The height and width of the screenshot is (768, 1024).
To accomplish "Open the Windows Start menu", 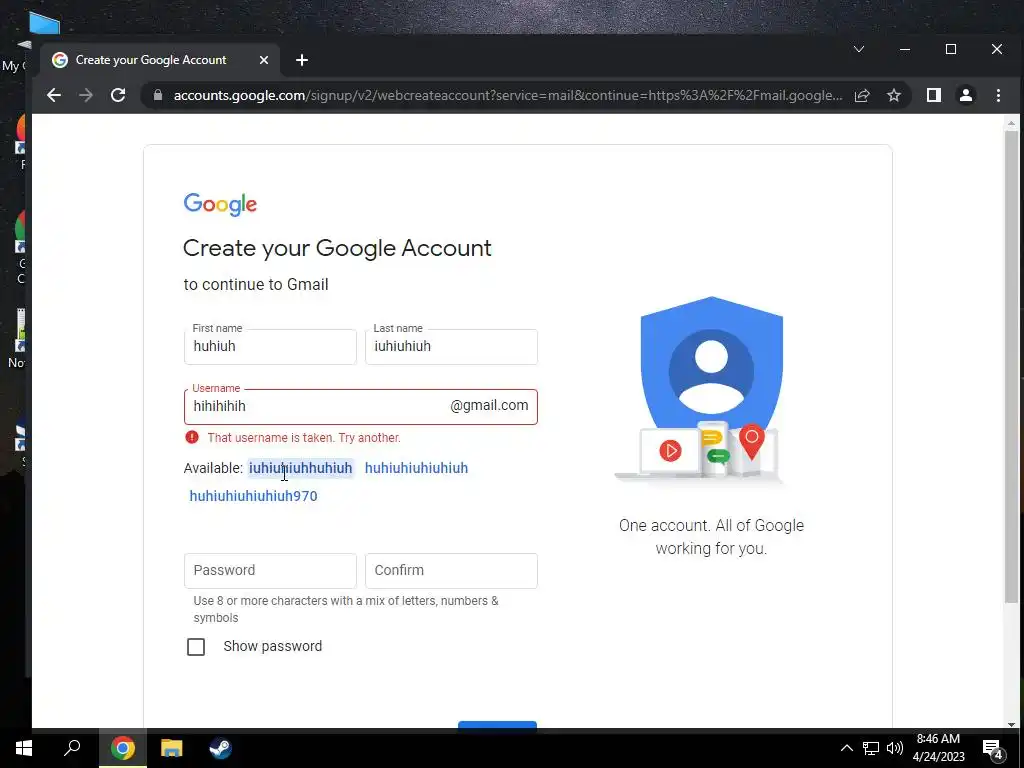I will (24, 748).
